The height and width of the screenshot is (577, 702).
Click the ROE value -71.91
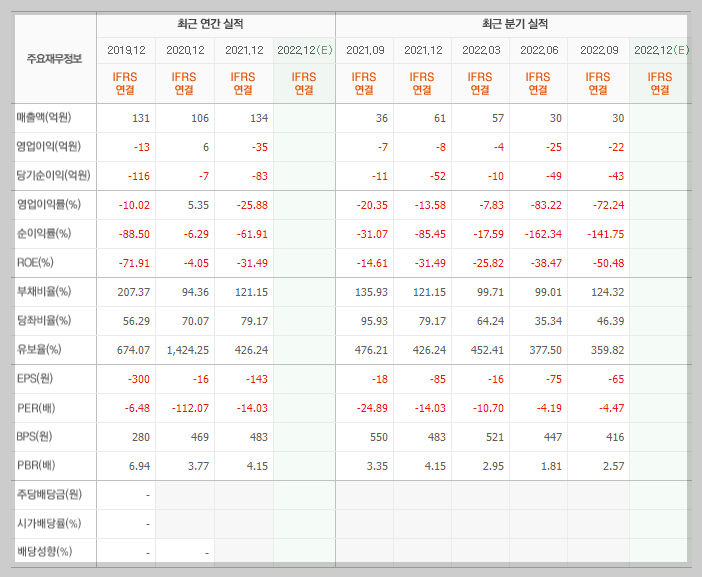point(134,263)
